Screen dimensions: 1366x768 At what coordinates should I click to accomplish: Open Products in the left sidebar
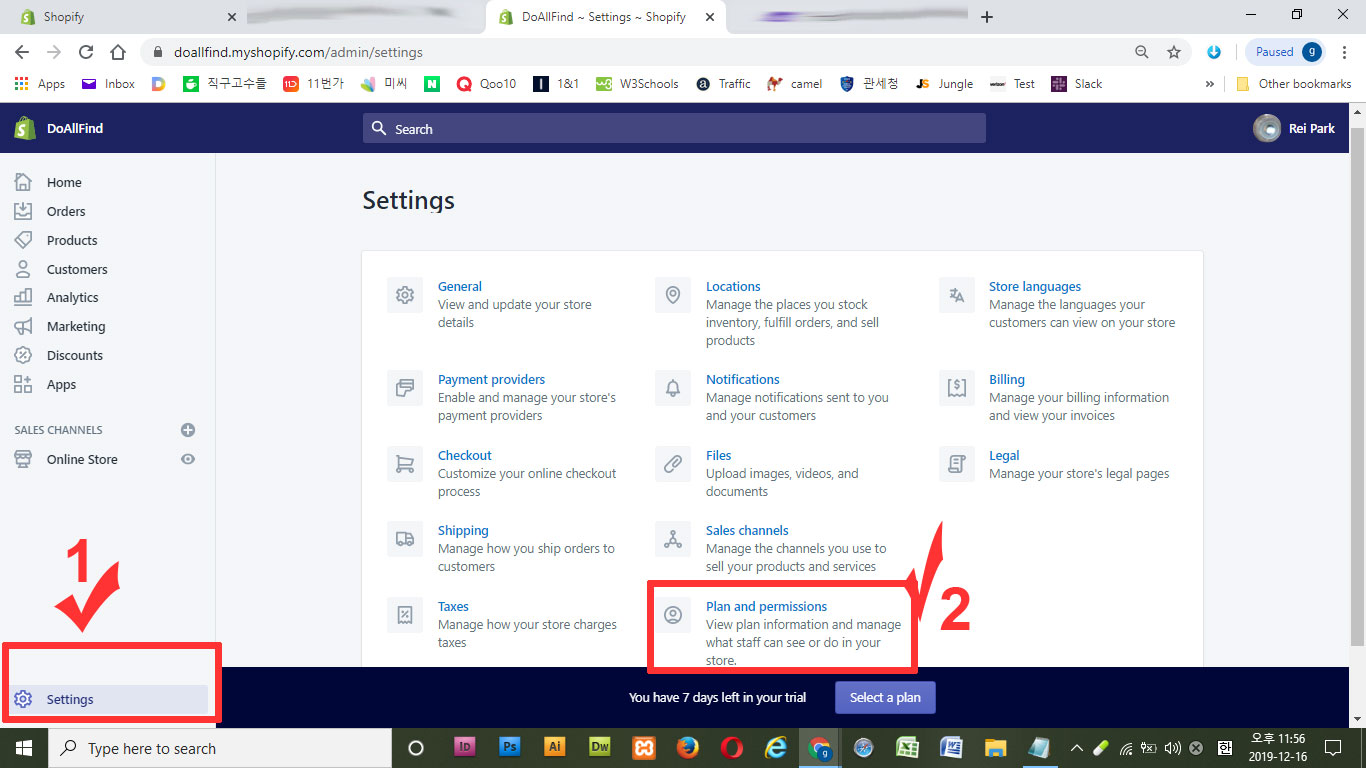72,240
